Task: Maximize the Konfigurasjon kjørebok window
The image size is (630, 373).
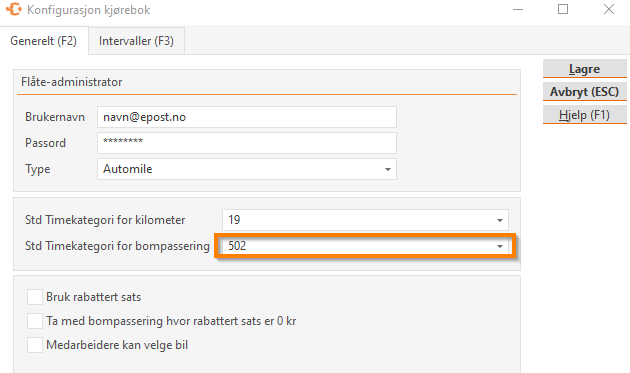Action: 563,9
